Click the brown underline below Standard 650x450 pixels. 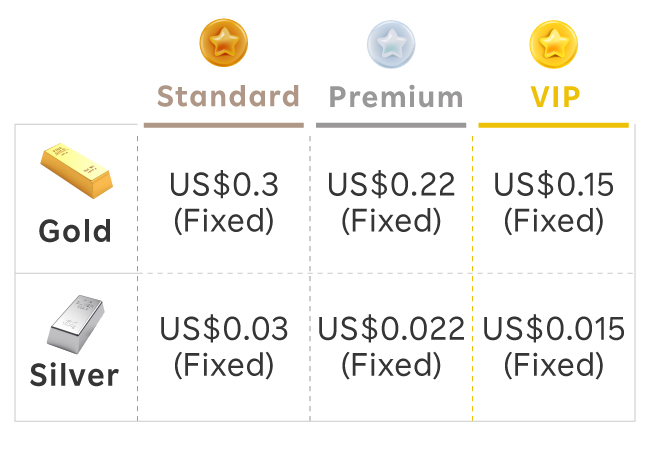click(223, 125)
